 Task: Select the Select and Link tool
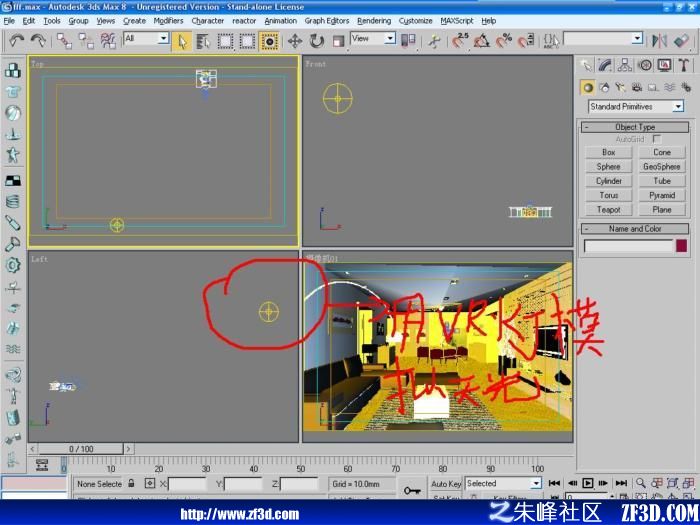64,42
